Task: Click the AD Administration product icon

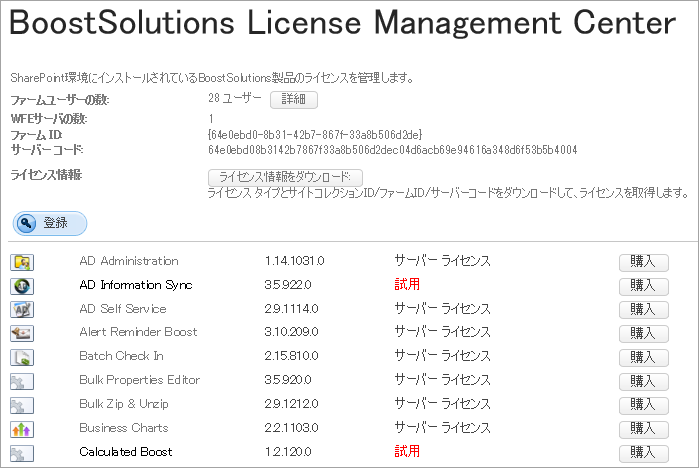Action: 22,262
